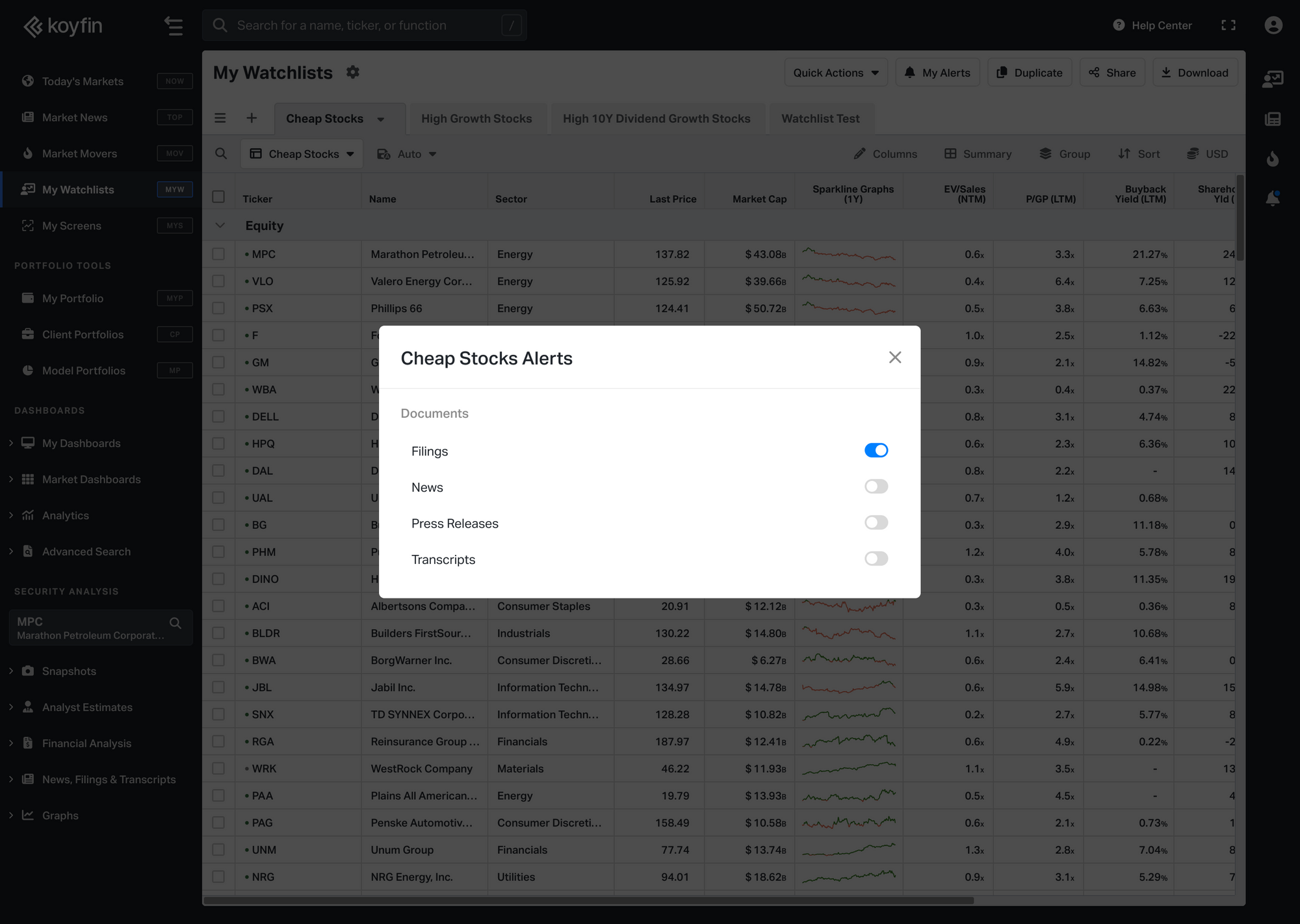Open watchlist panel icon in right rail
The width and height of the screenshot is (1300, 924).
(x=1273, y=79)
